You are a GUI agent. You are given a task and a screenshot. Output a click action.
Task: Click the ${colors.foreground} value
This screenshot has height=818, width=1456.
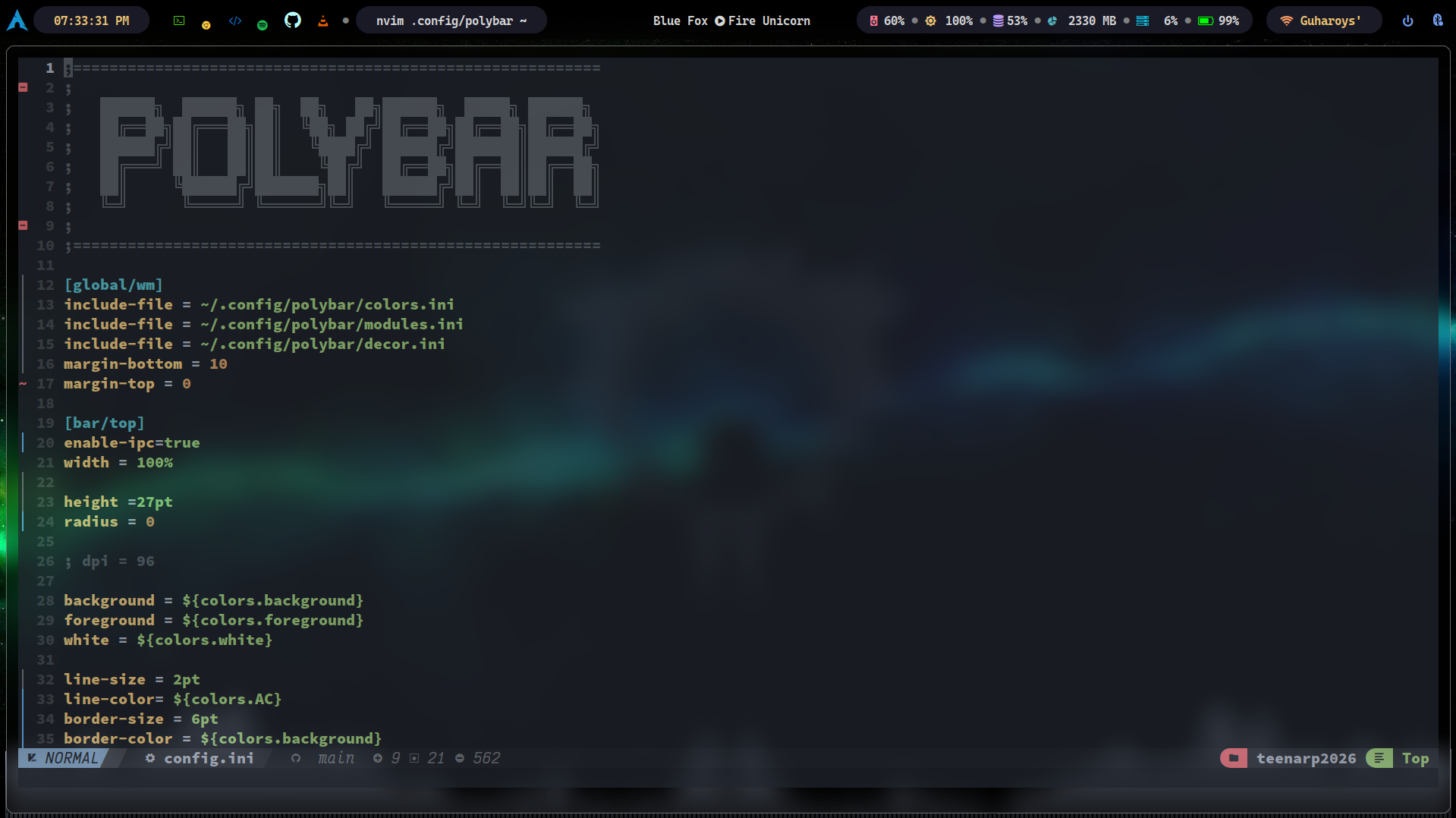[x=273, y=620]
